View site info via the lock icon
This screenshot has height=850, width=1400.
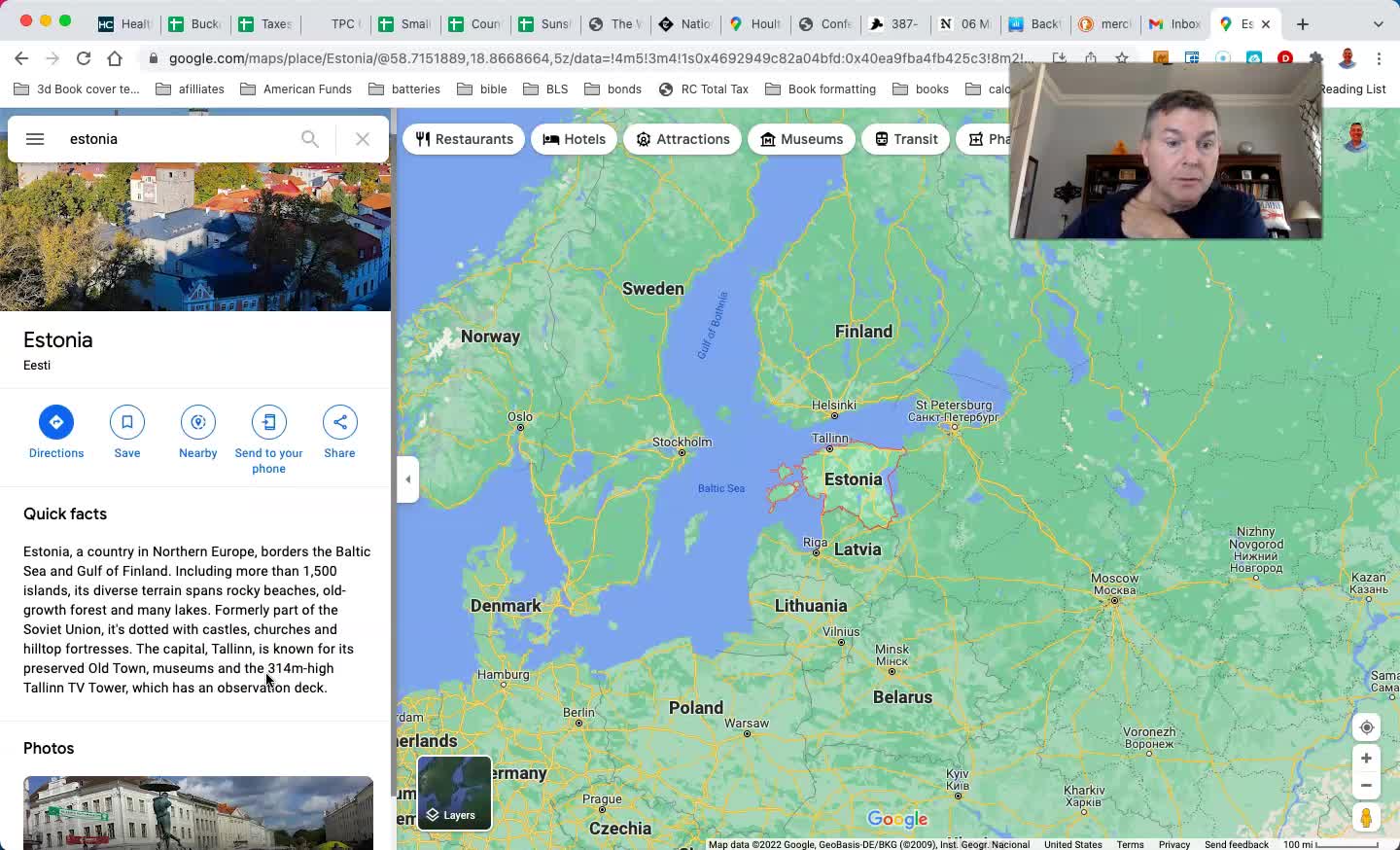154,58
